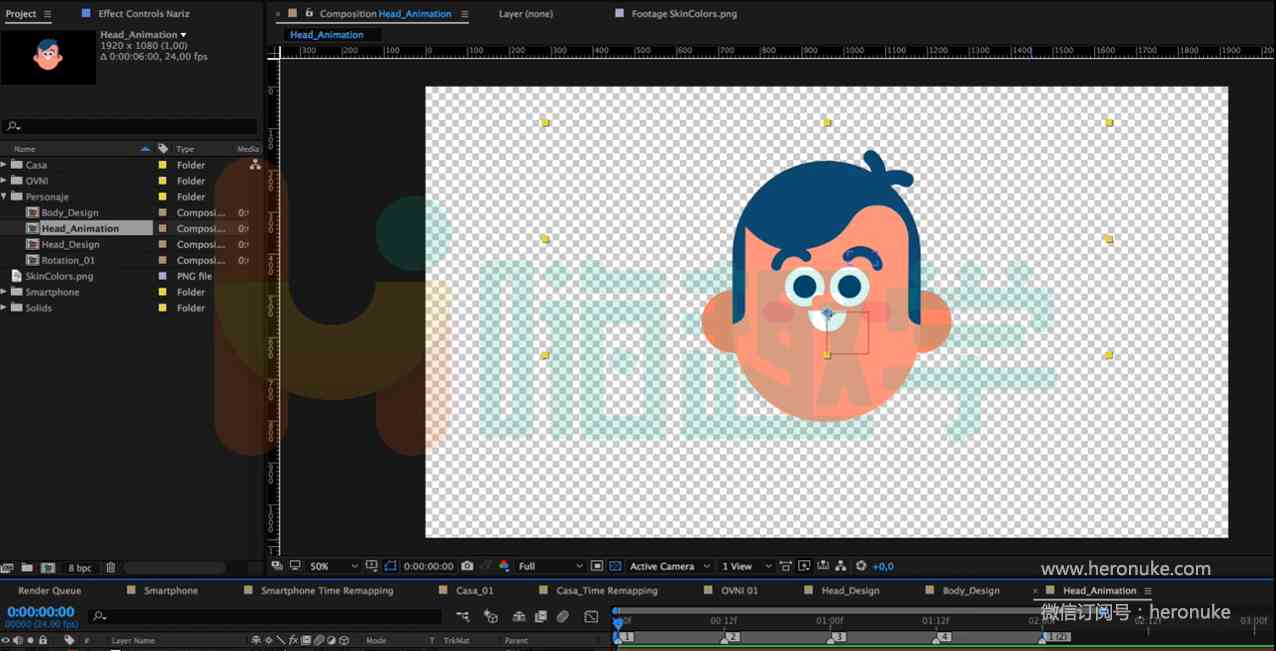Open the Render Queue tab

50,591
